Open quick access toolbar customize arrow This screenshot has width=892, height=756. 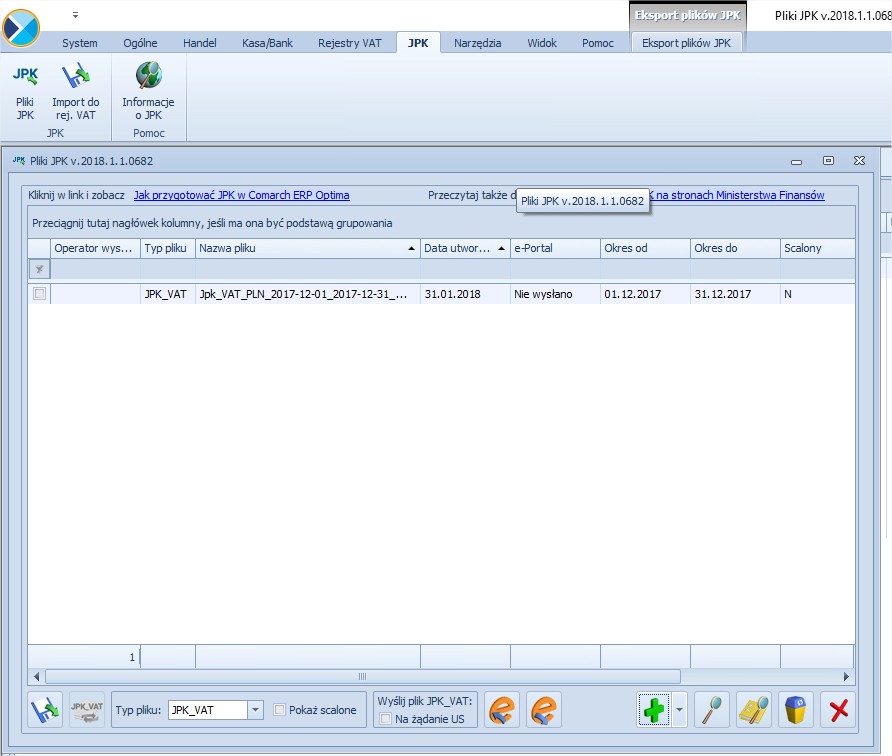pos(75,15)
